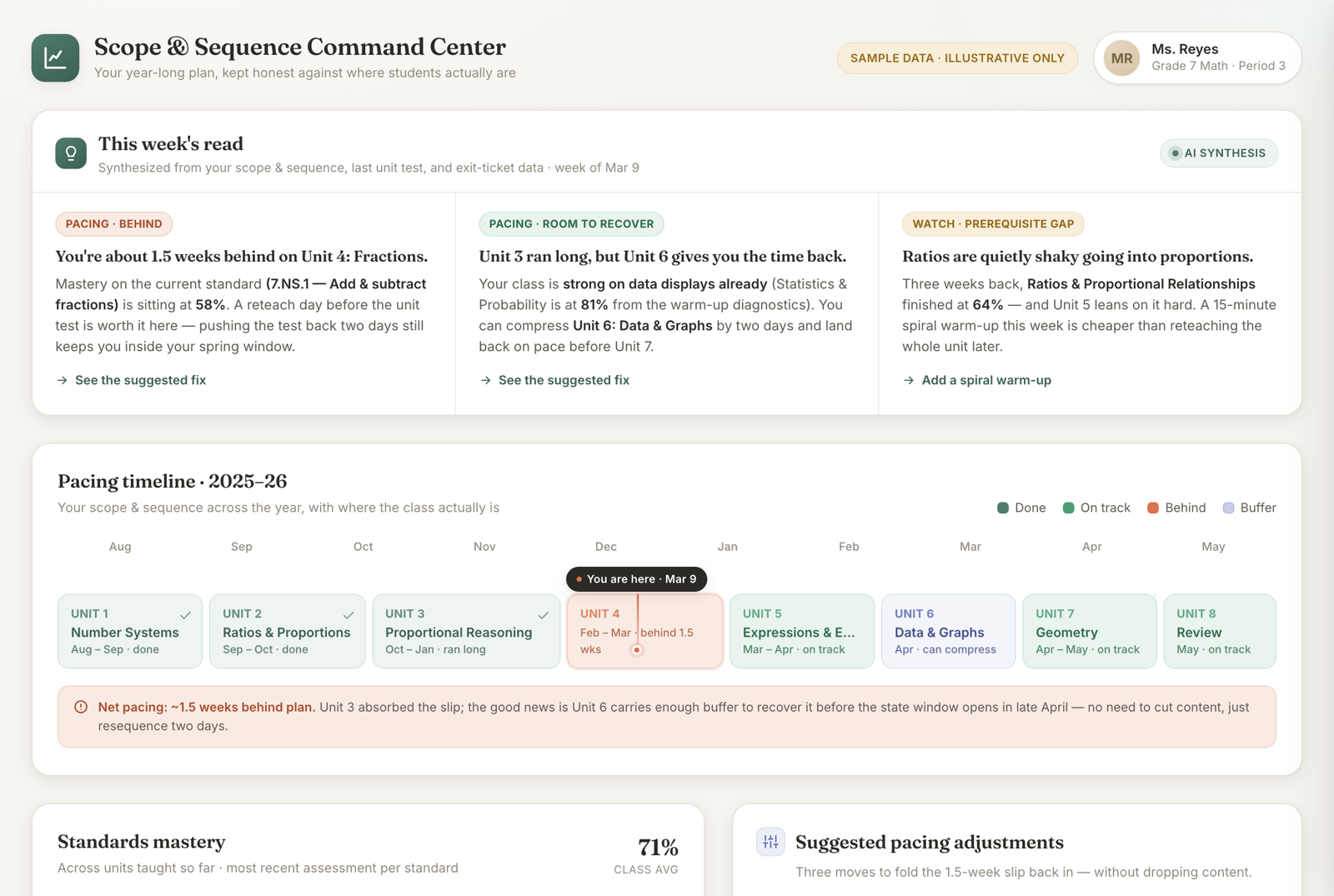The width and height of the screenshot is (1334, 896).
Task: Toggle the On track legend item
Action: point(1096,508)
